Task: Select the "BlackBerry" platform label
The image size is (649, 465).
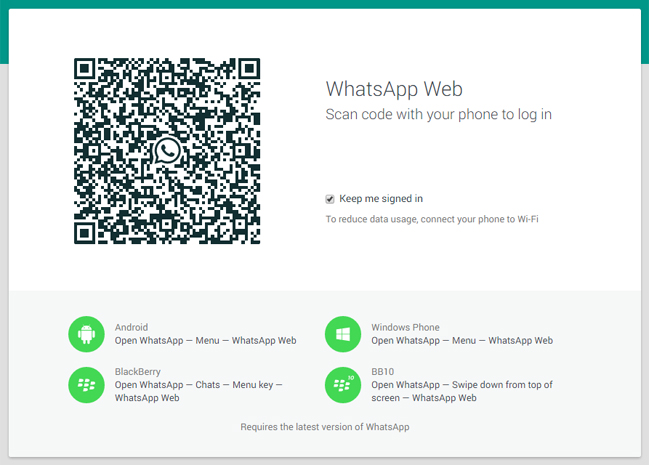Action: pos(138,371)
